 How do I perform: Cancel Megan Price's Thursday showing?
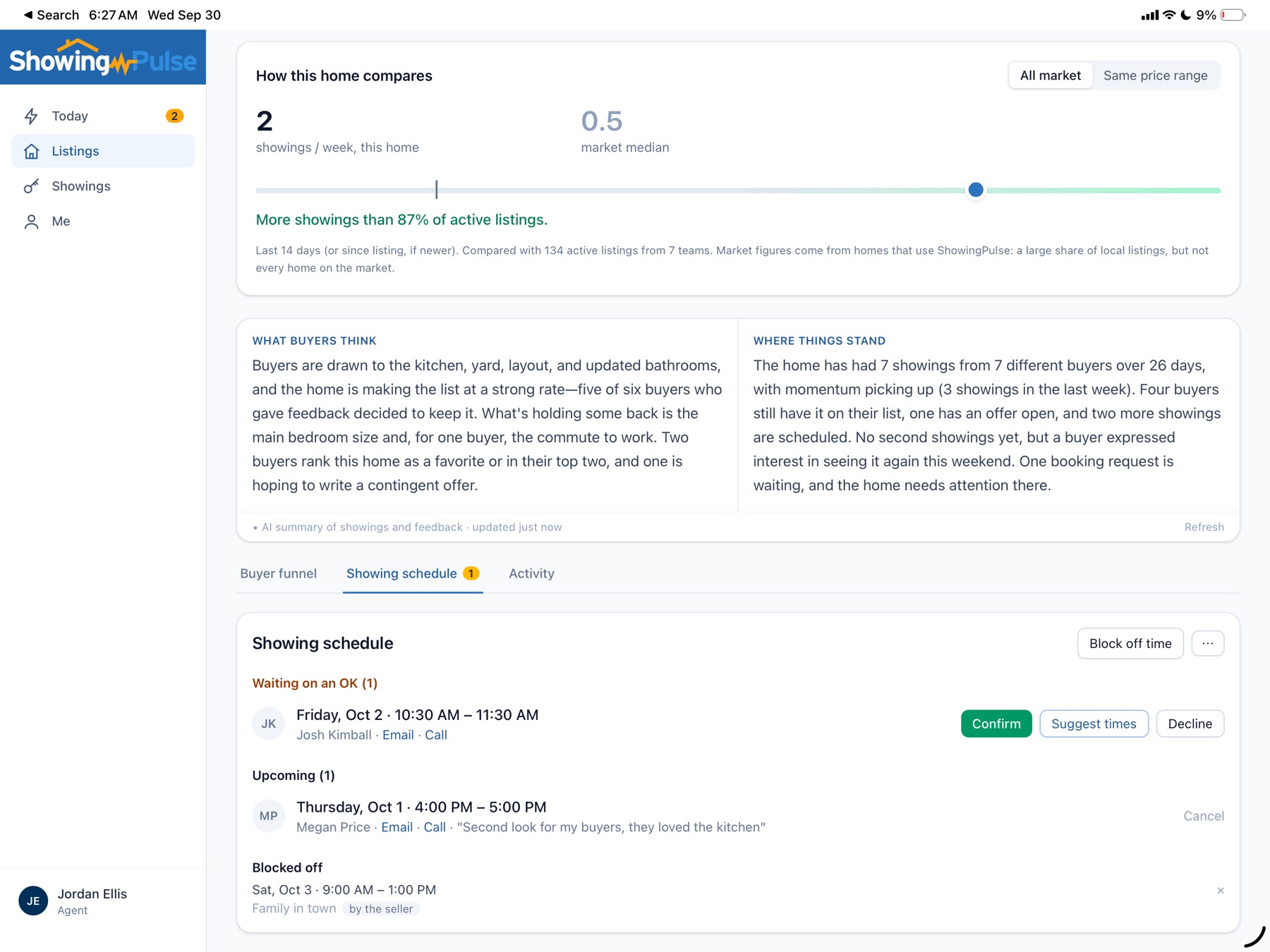pyautogui.click(x=1203, y=816)
